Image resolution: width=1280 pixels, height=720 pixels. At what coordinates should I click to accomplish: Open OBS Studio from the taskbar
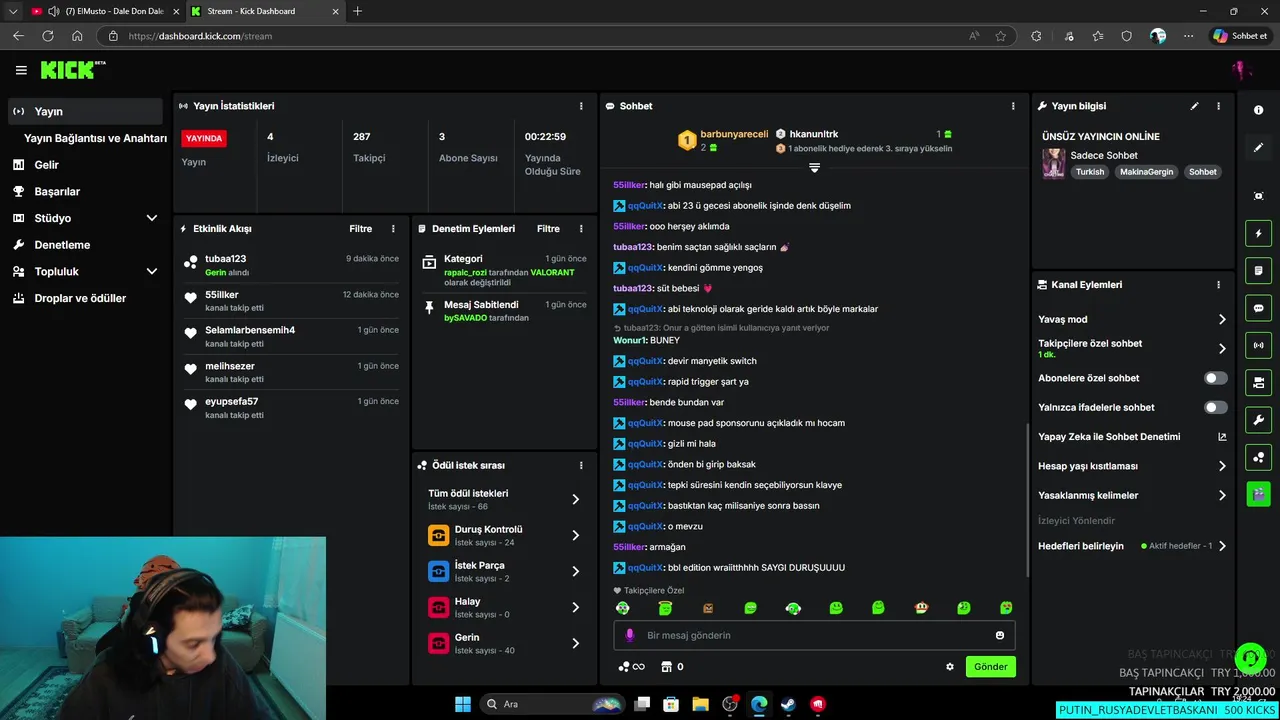coord(730,704)
